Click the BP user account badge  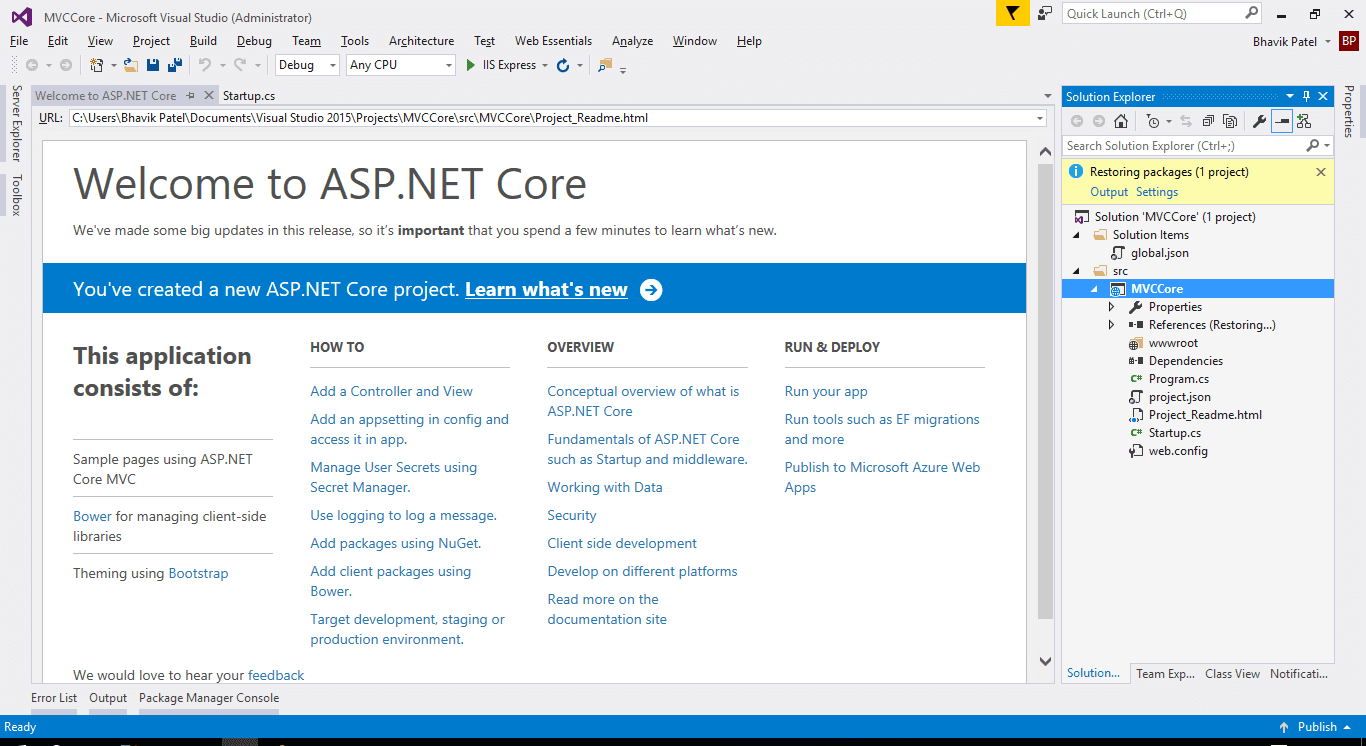pos(1349,41)
